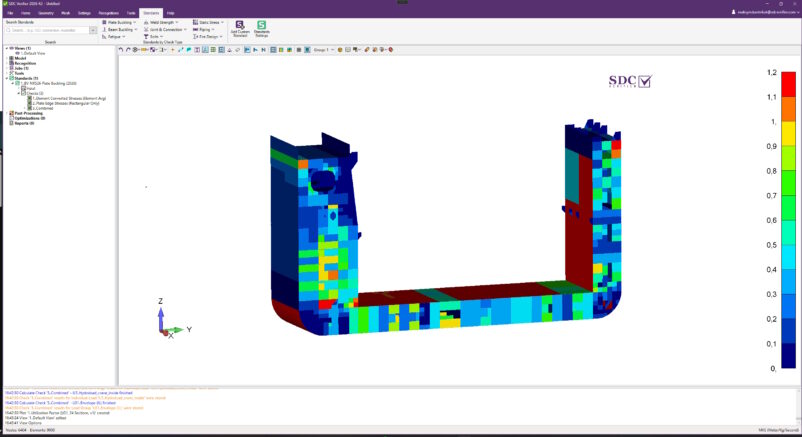Viewport: 802px width, 437px height.
Task: Click the Model icon in the tree
Action: point(11,58)
